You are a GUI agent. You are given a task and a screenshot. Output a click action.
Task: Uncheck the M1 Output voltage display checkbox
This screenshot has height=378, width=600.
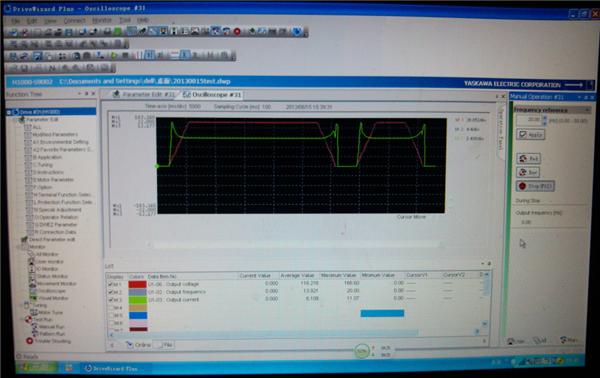click(x=111, y=284)
